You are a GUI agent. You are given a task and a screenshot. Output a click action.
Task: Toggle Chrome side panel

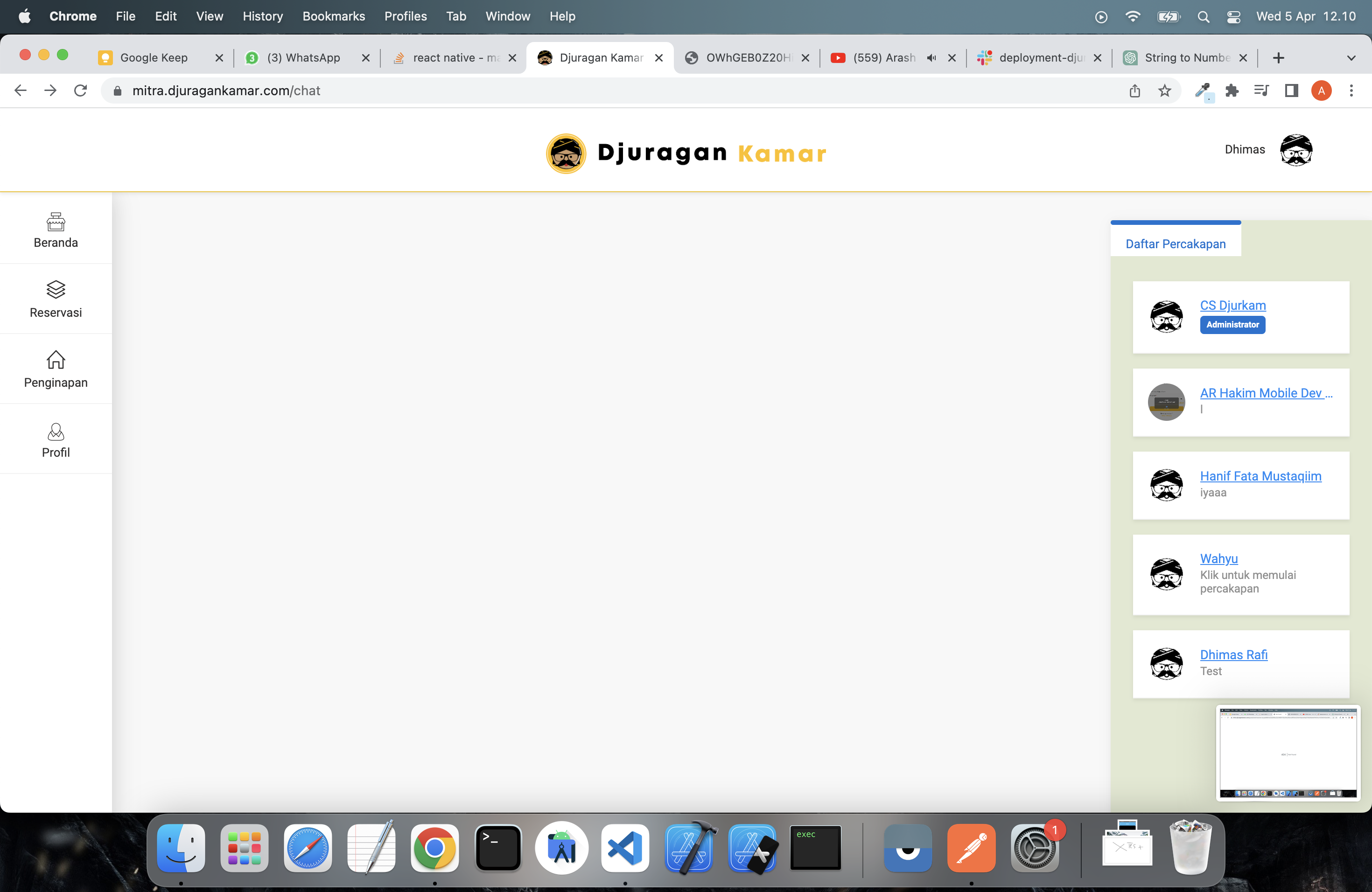(1291, 91)
